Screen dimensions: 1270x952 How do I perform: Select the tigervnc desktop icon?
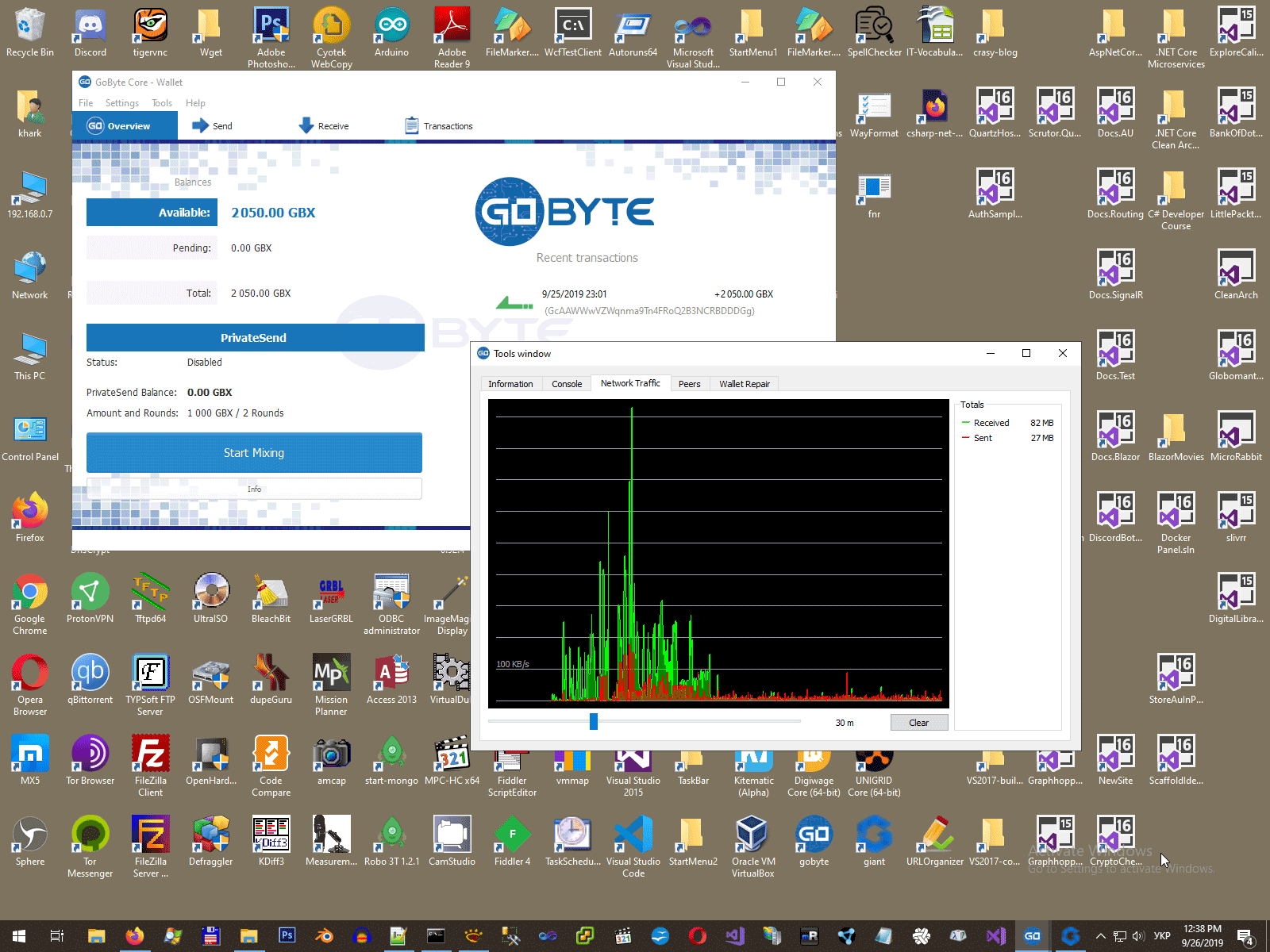tap(150, 33)
